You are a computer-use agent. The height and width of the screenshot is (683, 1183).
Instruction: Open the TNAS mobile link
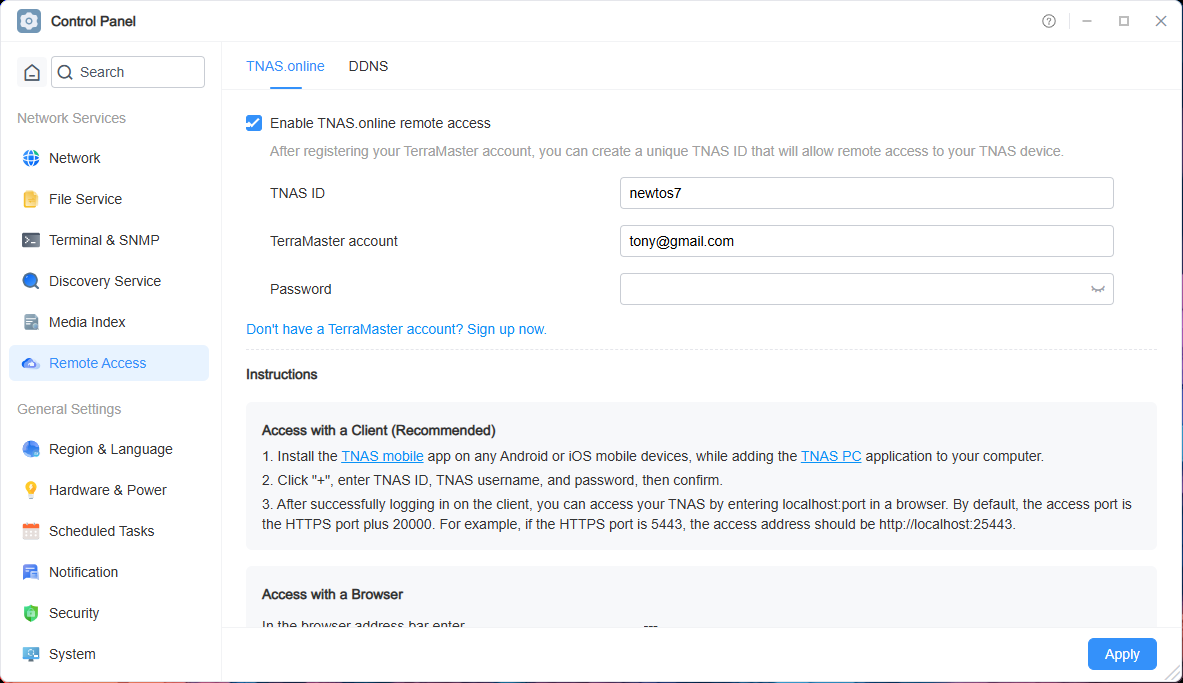382,456
